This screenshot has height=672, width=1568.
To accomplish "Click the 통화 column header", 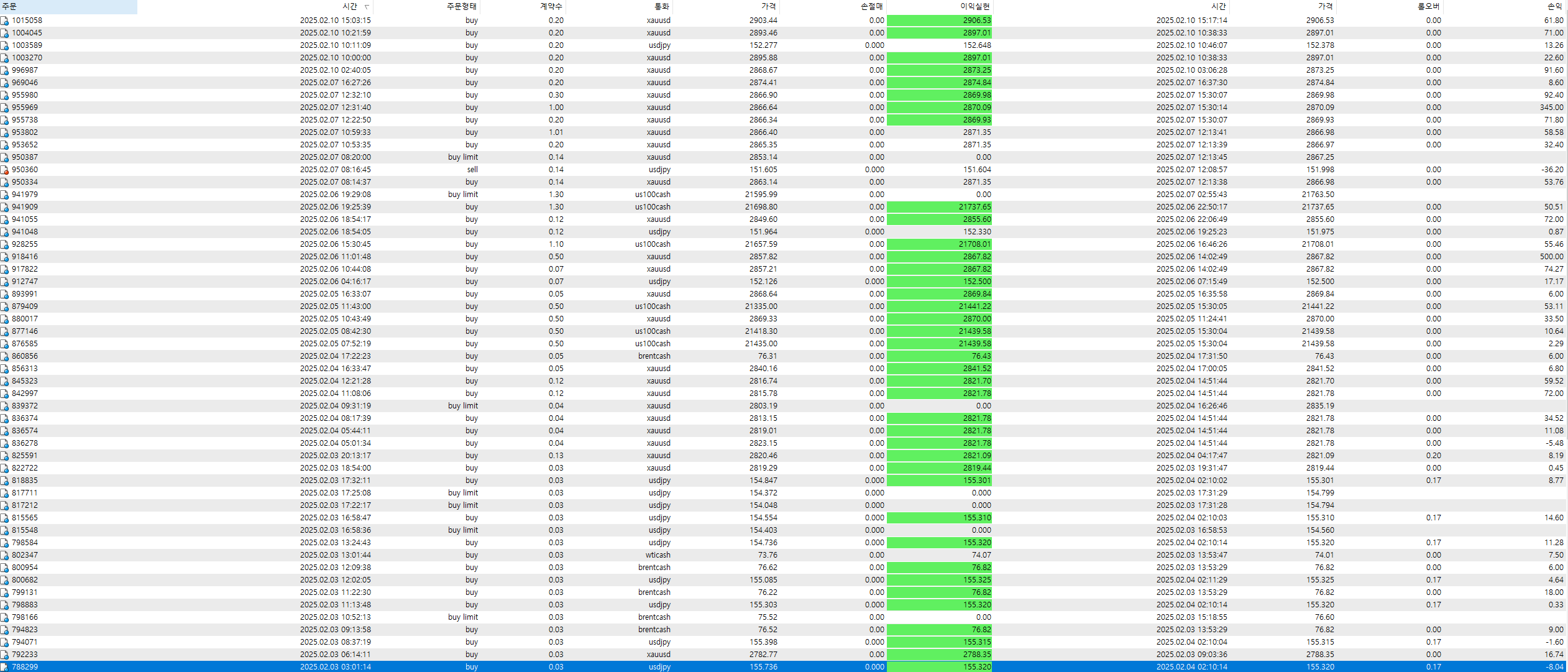I will (x=662, y=7).
